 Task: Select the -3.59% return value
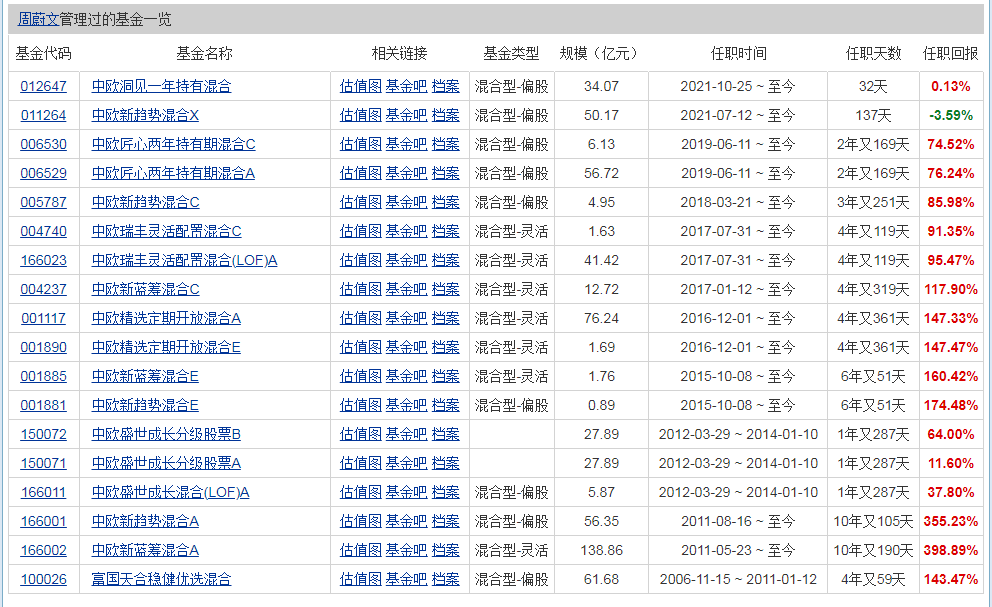point(951,115)
